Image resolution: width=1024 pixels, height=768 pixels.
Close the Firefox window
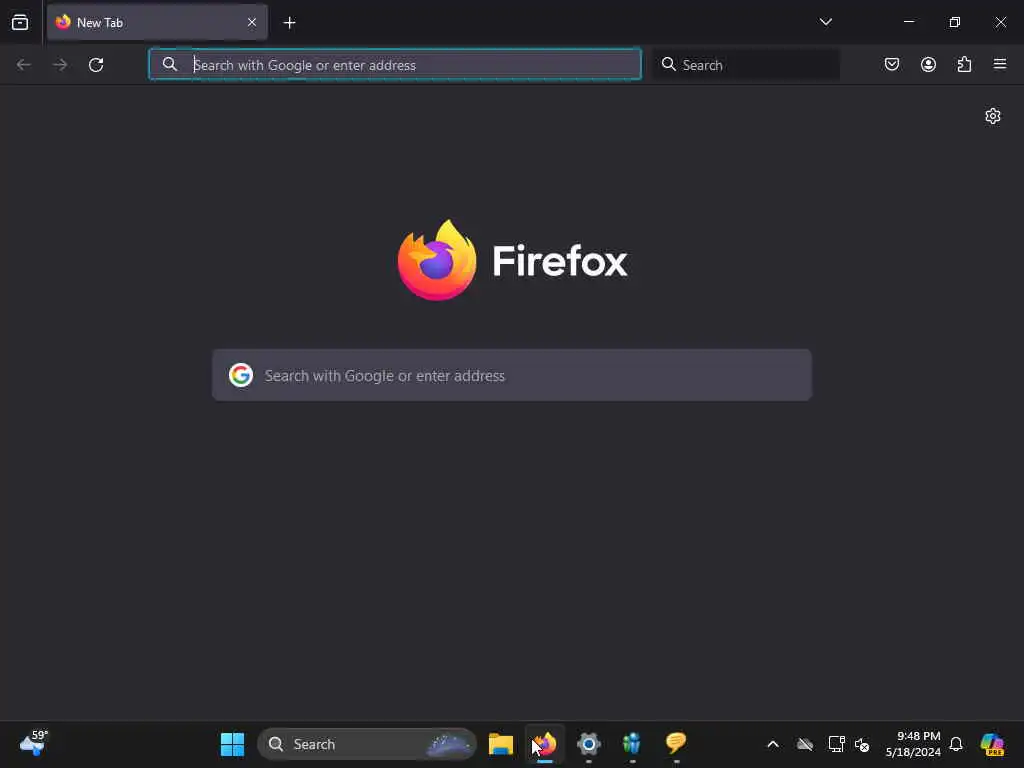(1000, 22)
